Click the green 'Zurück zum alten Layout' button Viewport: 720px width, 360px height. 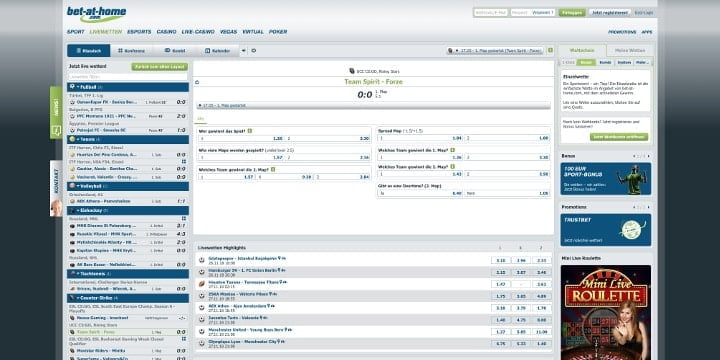[159, 67]
